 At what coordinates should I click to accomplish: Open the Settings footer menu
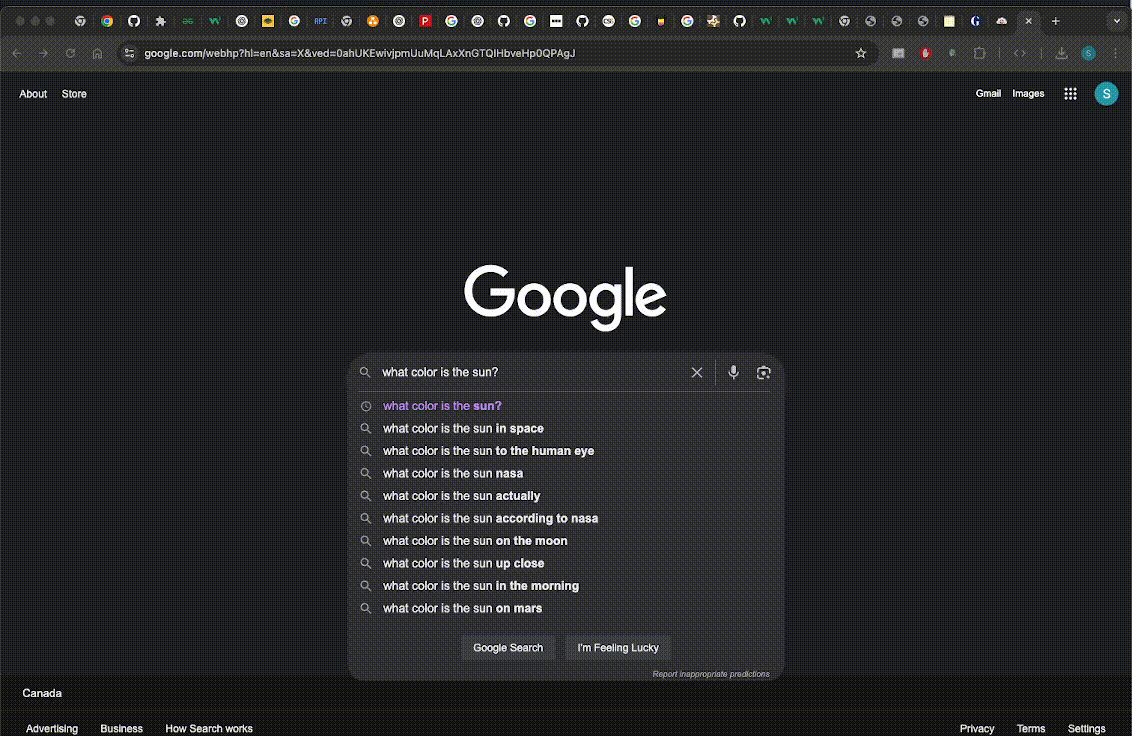pyautogui.click(x=1087, y=728)
